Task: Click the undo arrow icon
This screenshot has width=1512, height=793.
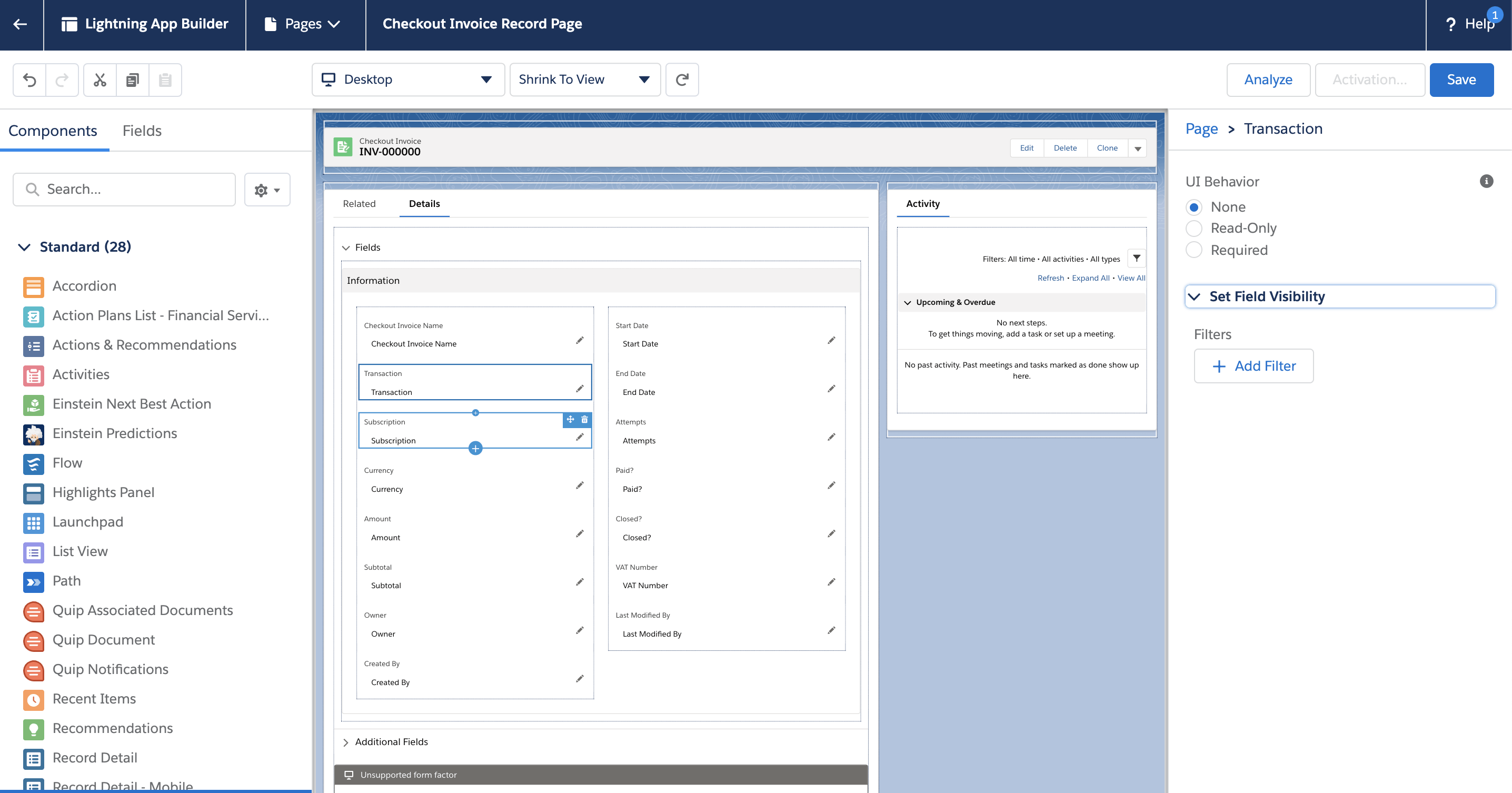Action: pos(29,80)
